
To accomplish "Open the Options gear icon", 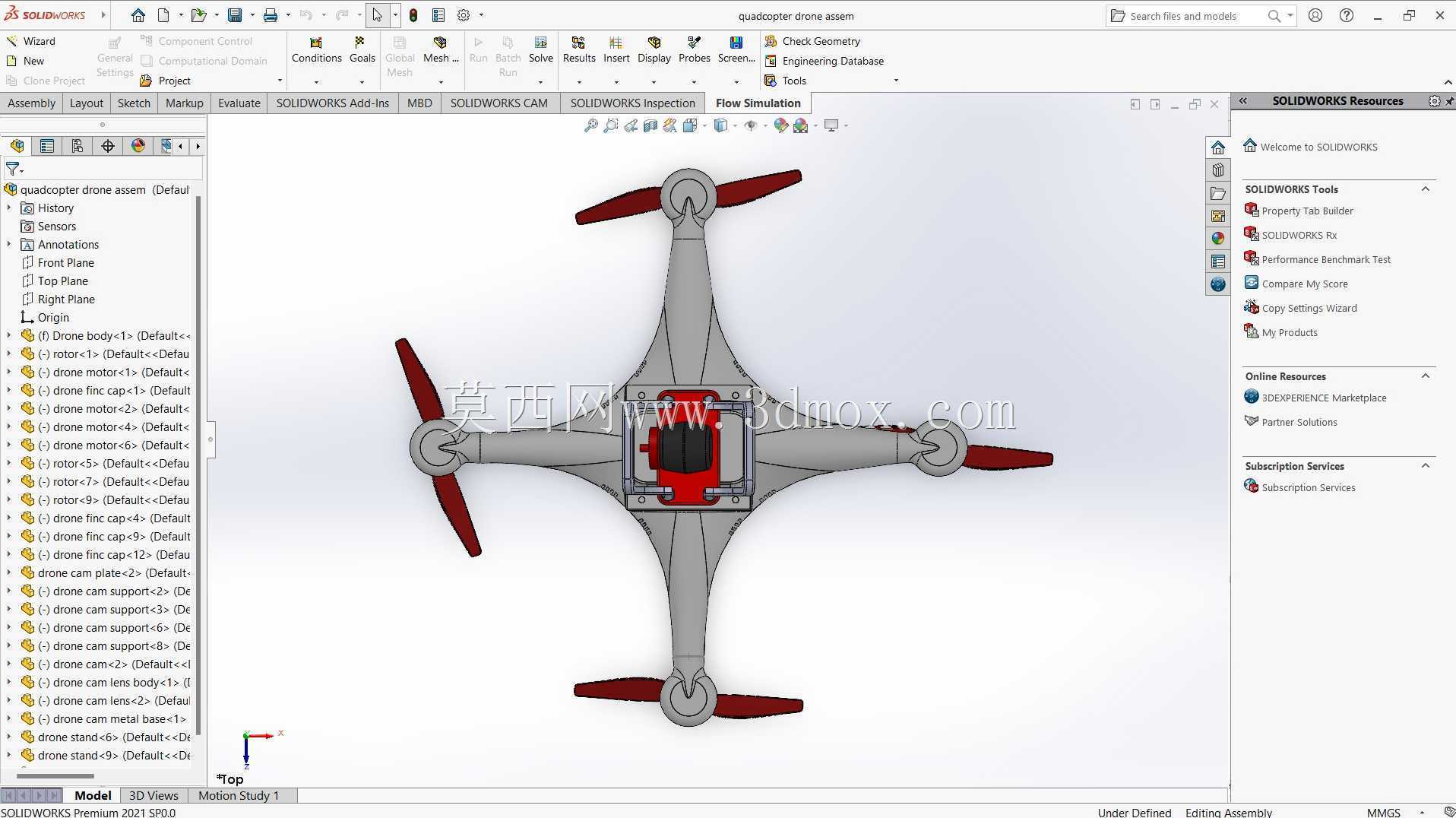I will click(464, 15).
